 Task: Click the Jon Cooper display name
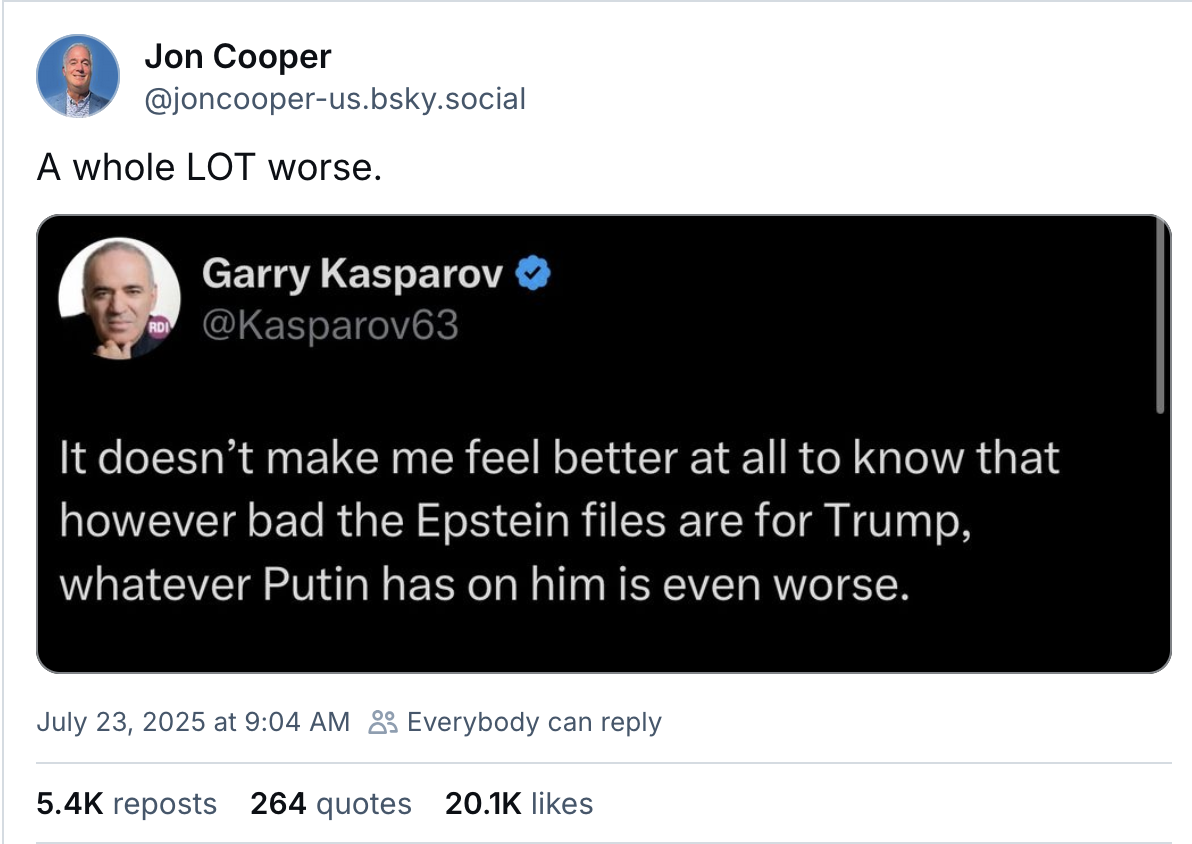[x=238, y=57]
